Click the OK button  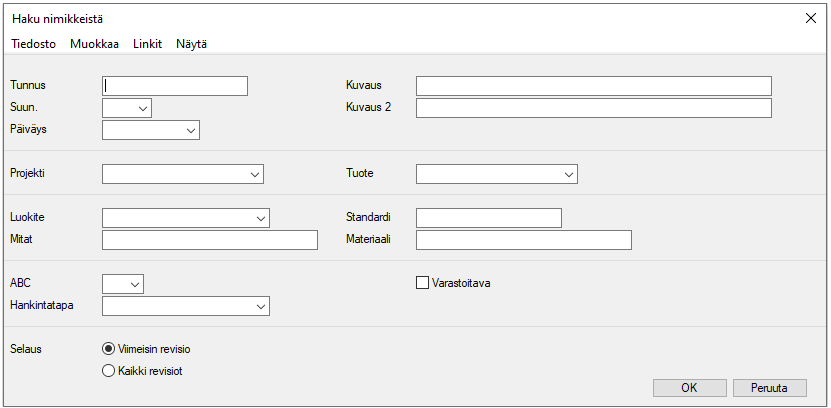point(689,387)
